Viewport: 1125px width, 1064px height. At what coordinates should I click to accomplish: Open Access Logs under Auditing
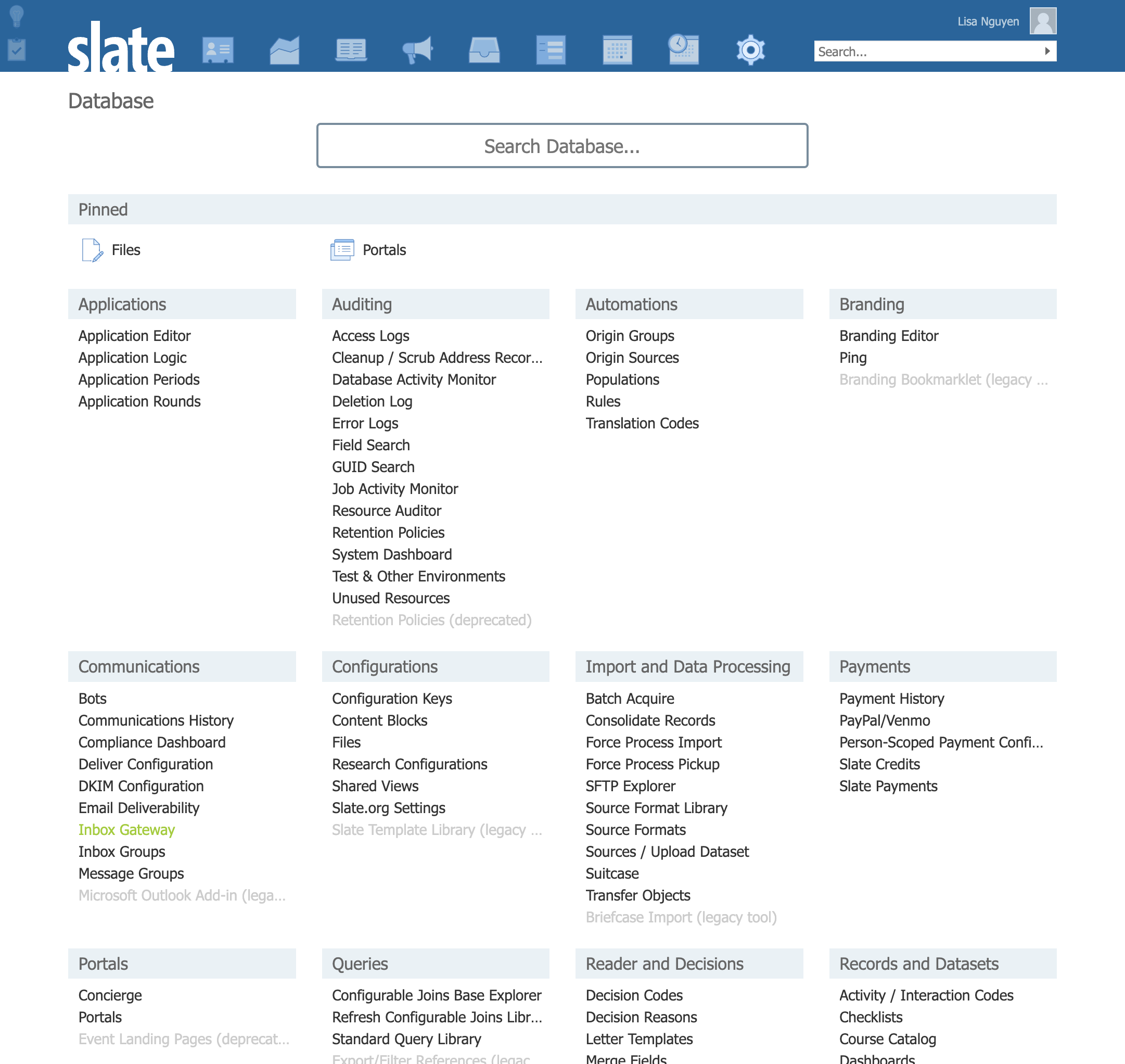370,336
